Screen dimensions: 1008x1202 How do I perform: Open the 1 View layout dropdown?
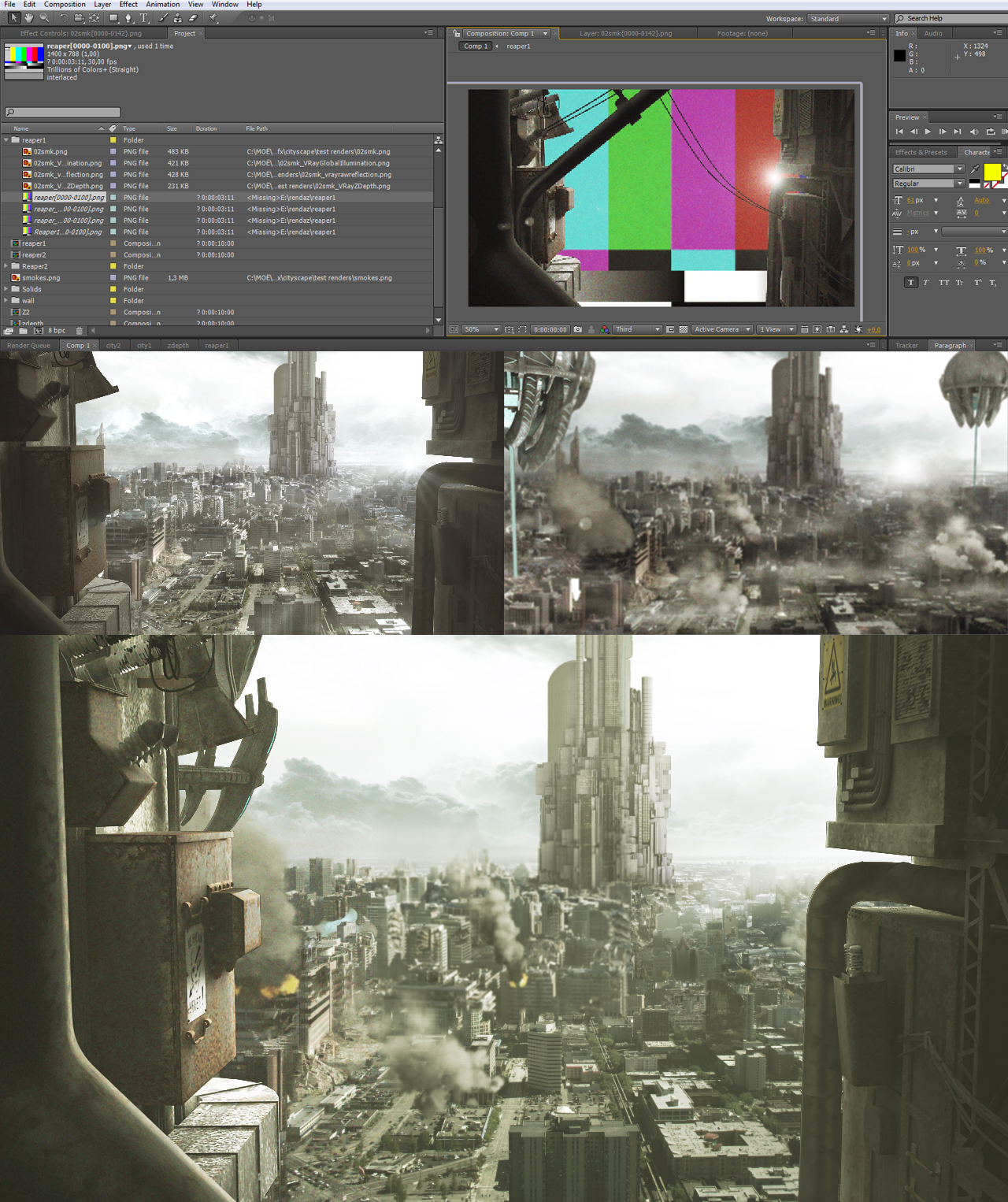point(776,329)
